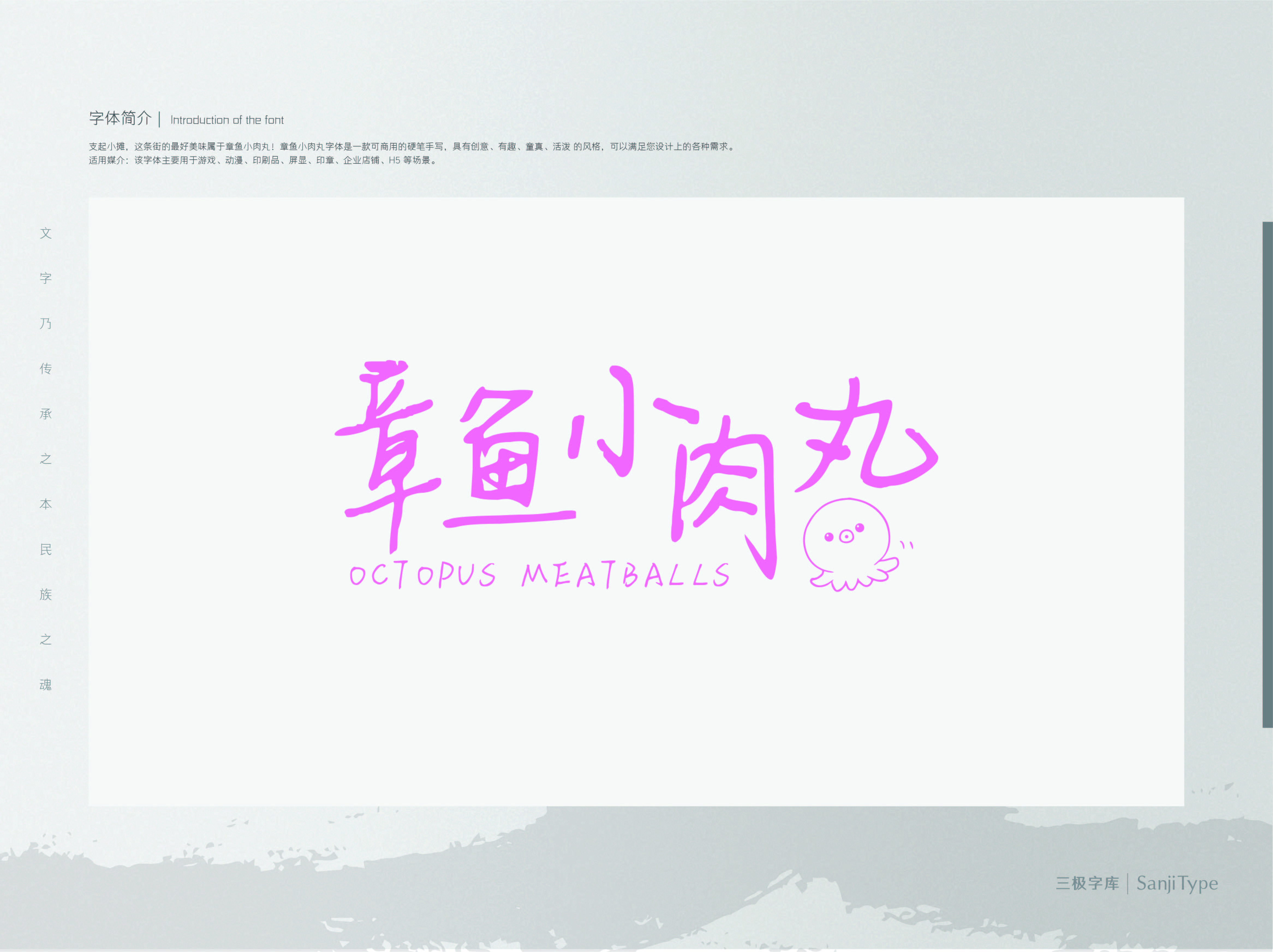The width and height of the screenshot is (1273, 952).
Task: Click the dark vertical bar on right edge
Action: tap(1267, 474)
